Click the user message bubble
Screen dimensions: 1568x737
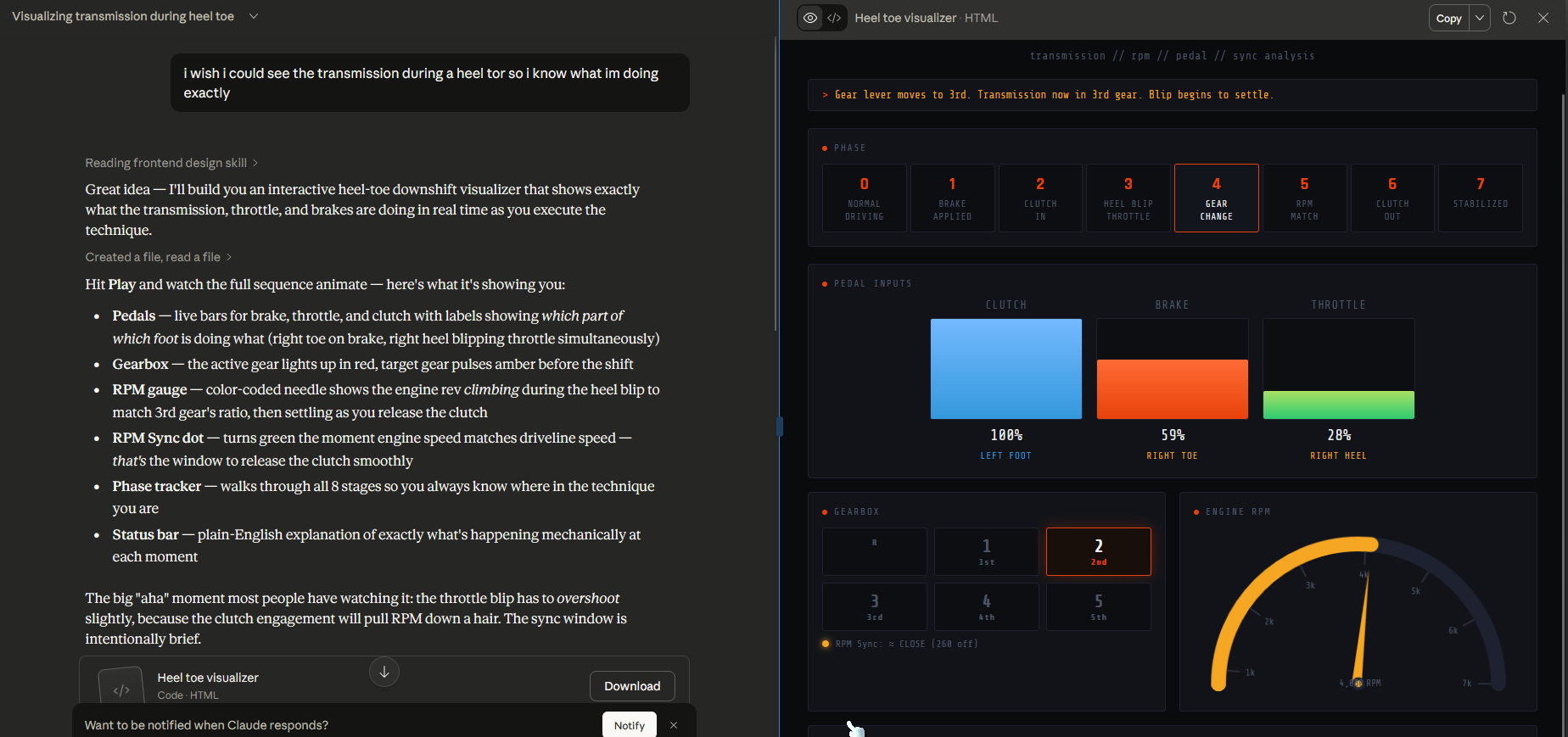click(430, 83)
